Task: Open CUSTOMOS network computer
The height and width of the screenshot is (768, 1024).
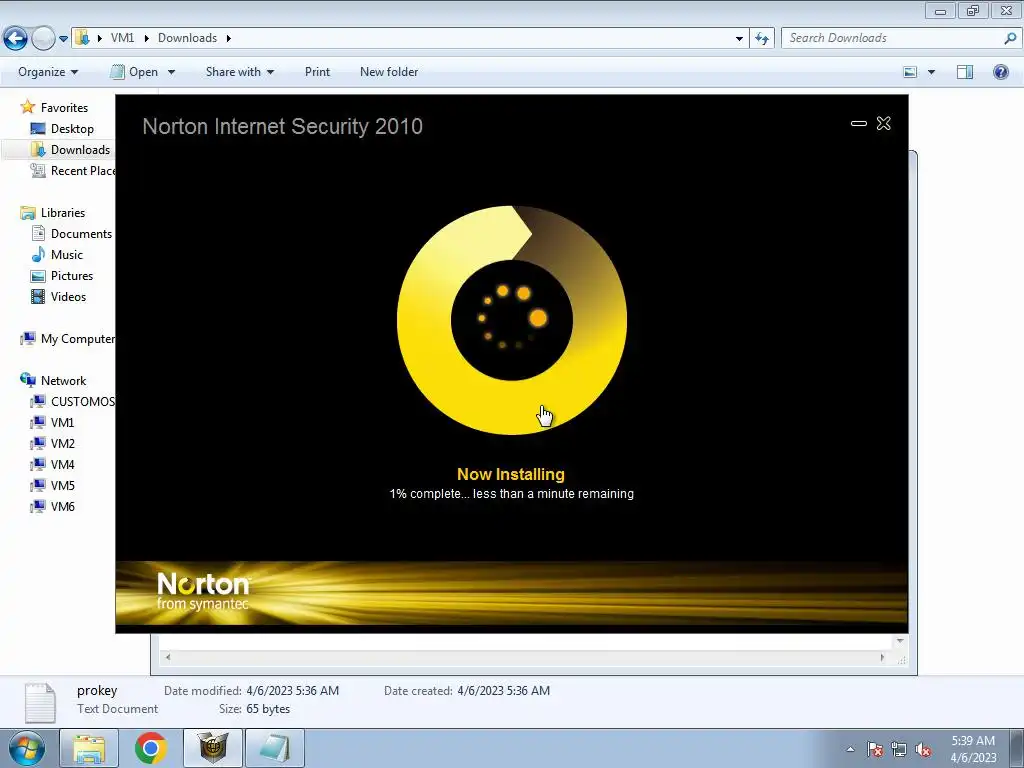Action: click(x=82, y=402)
